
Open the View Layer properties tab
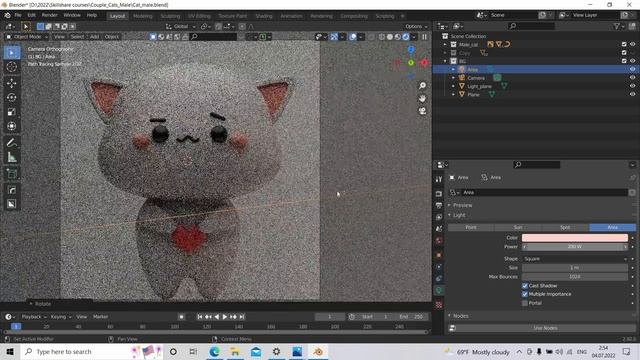[x=439, y=217]
